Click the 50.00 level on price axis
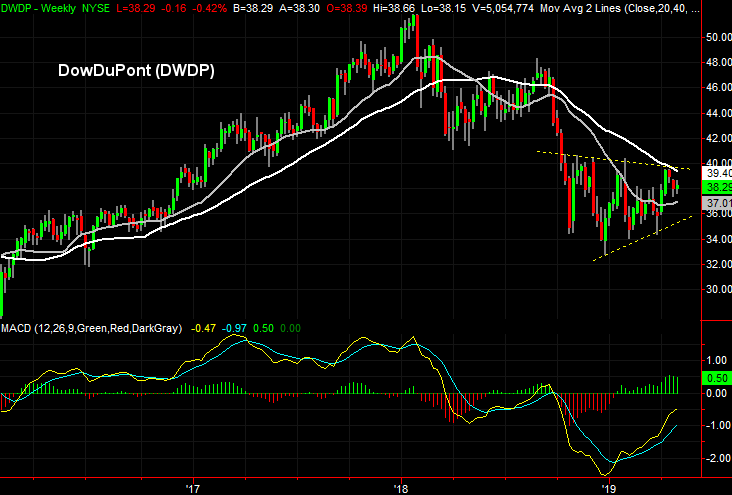Viewport: 732px width, 495px height. [x=711, y=37]
